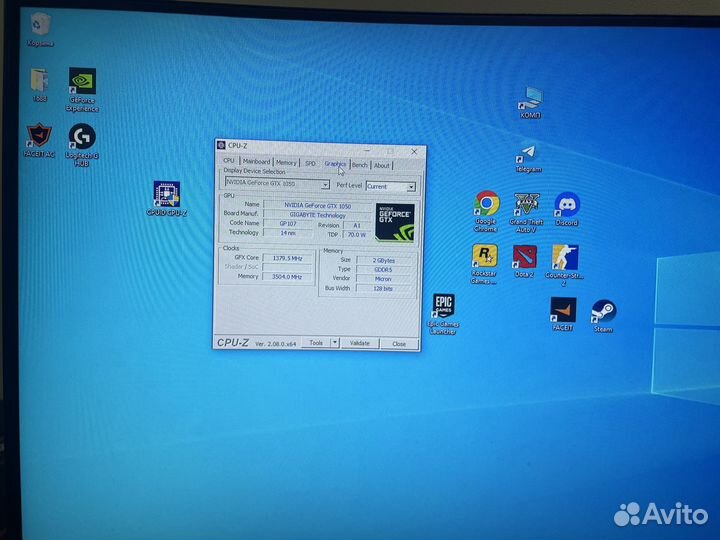Select the SPD tab
This screenshot has width=720, height=540.
tap(310, 163)
